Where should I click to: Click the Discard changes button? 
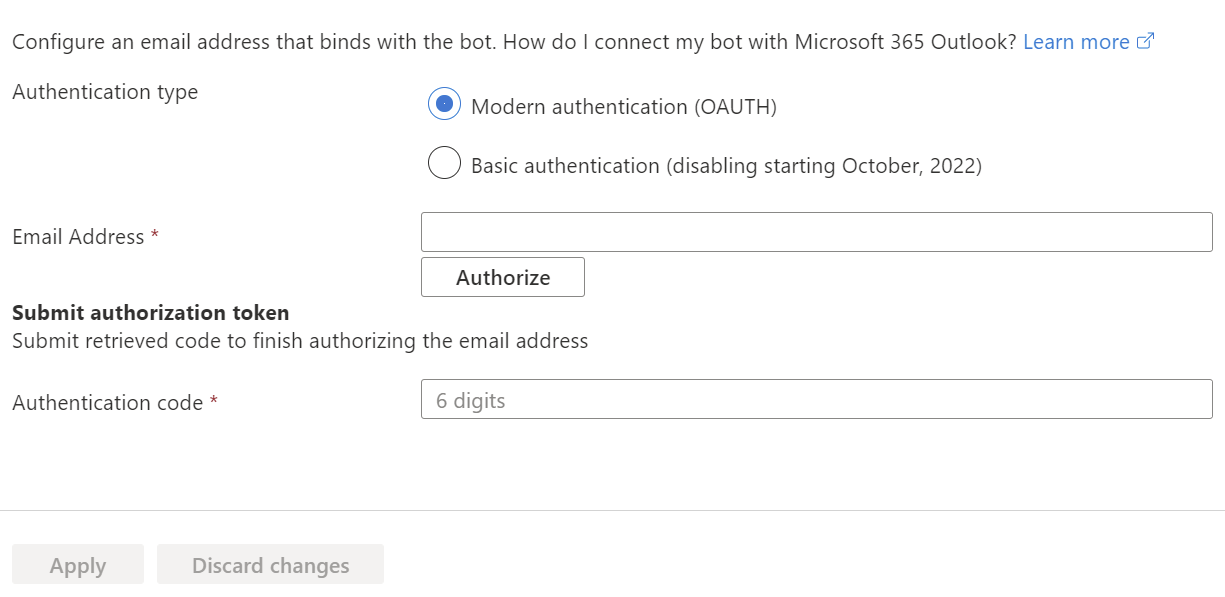point(270,565)
